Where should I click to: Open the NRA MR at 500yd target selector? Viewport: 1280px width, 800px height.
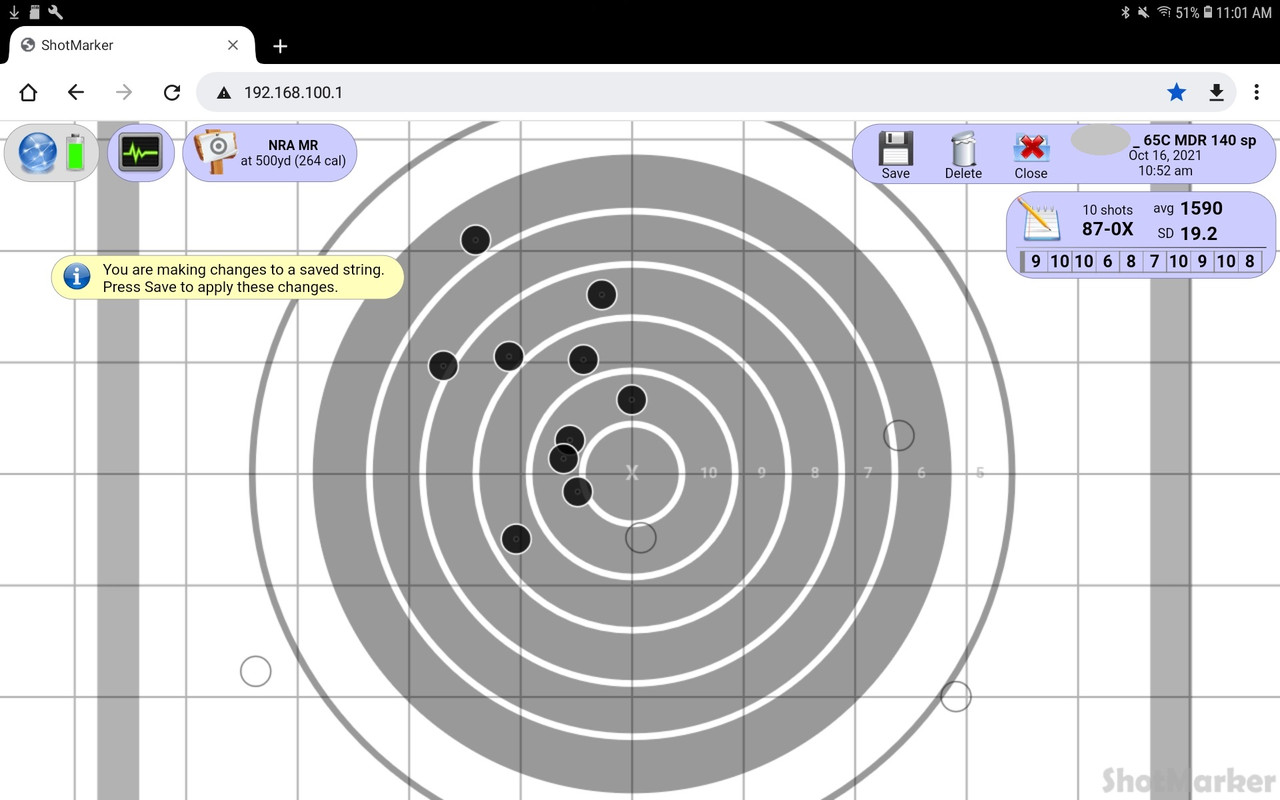tap(270, 153)
